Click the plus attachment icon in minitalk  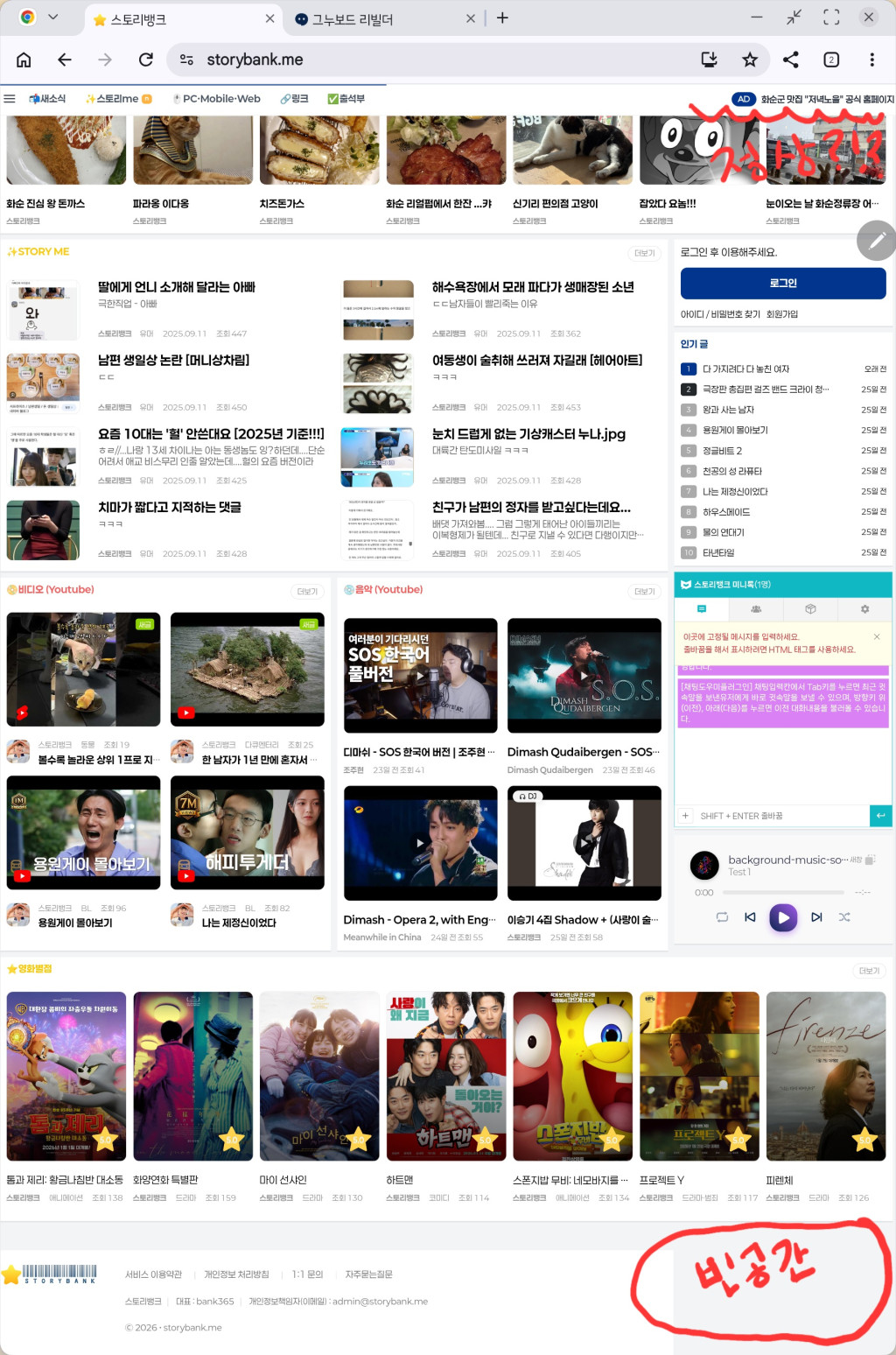coord(686,815)
